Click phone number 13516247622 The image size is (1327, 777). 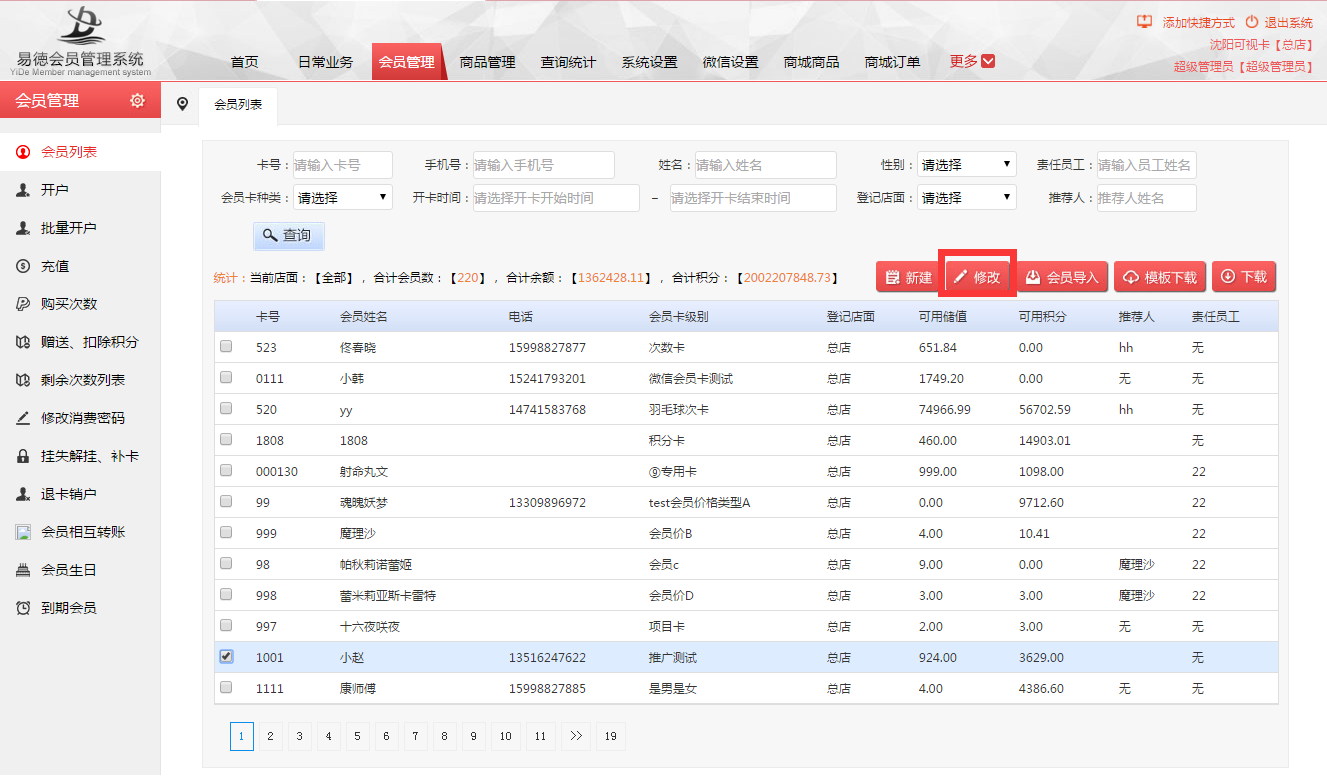pyautogui.click(x=547, y=658)
